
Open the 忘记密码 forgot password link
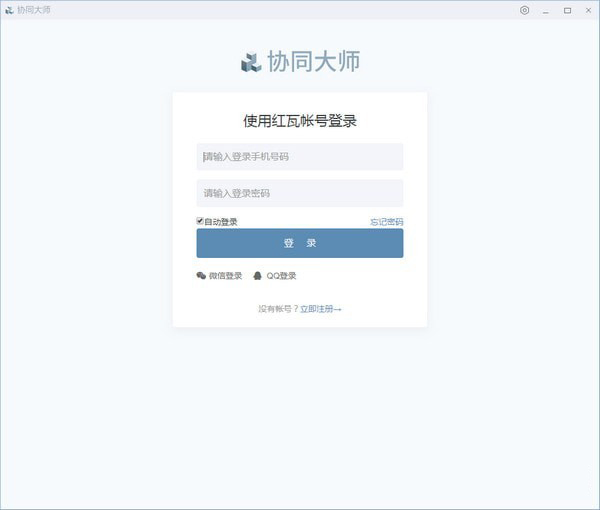[386, 222]
